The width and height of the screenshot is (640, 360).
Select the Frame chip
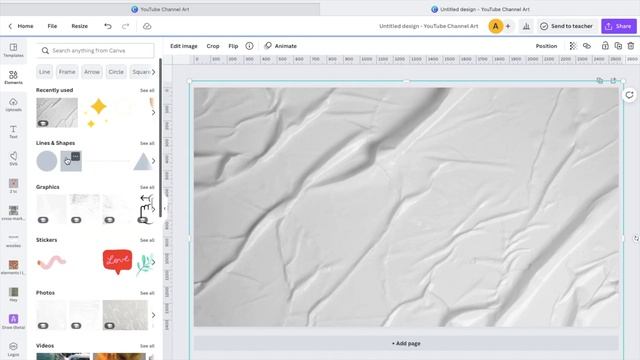point(67,72)
